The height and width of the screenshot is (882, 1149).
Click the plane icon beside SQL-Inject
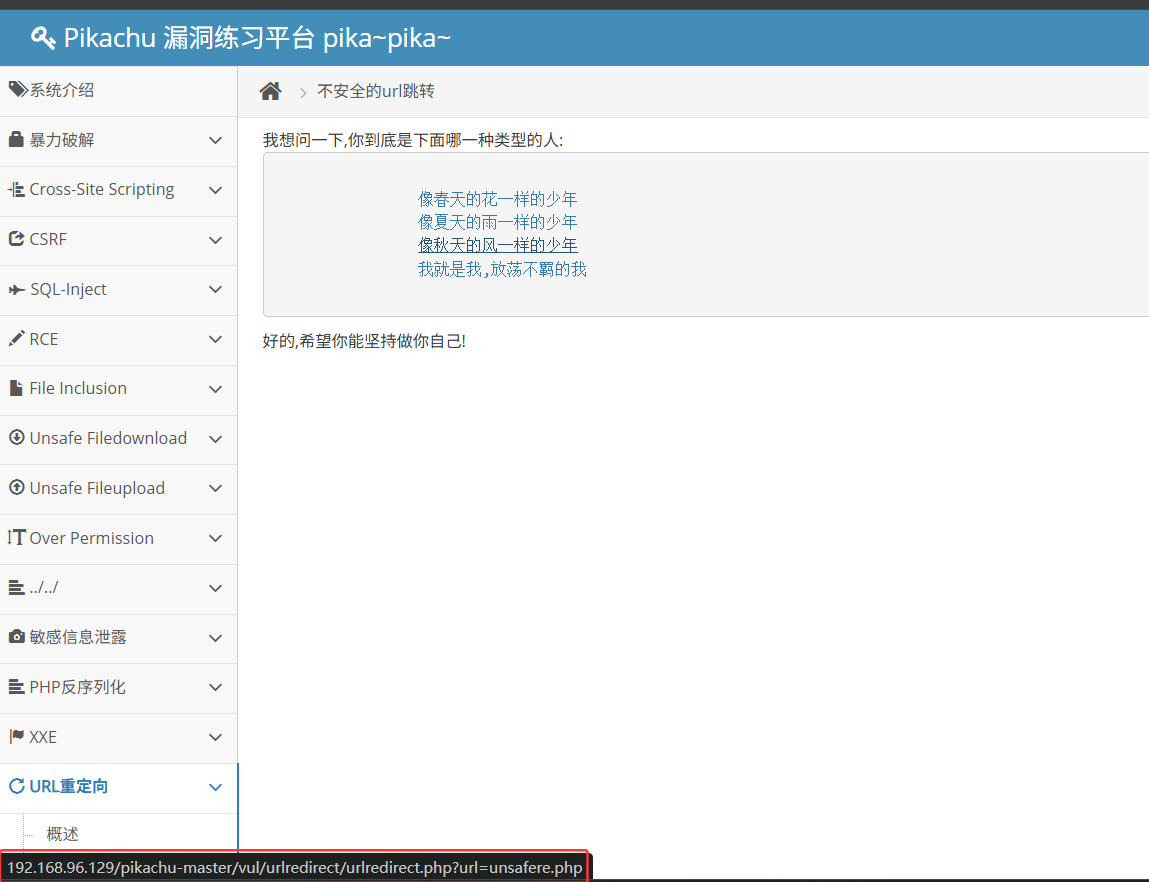click(x=16, y=289)
